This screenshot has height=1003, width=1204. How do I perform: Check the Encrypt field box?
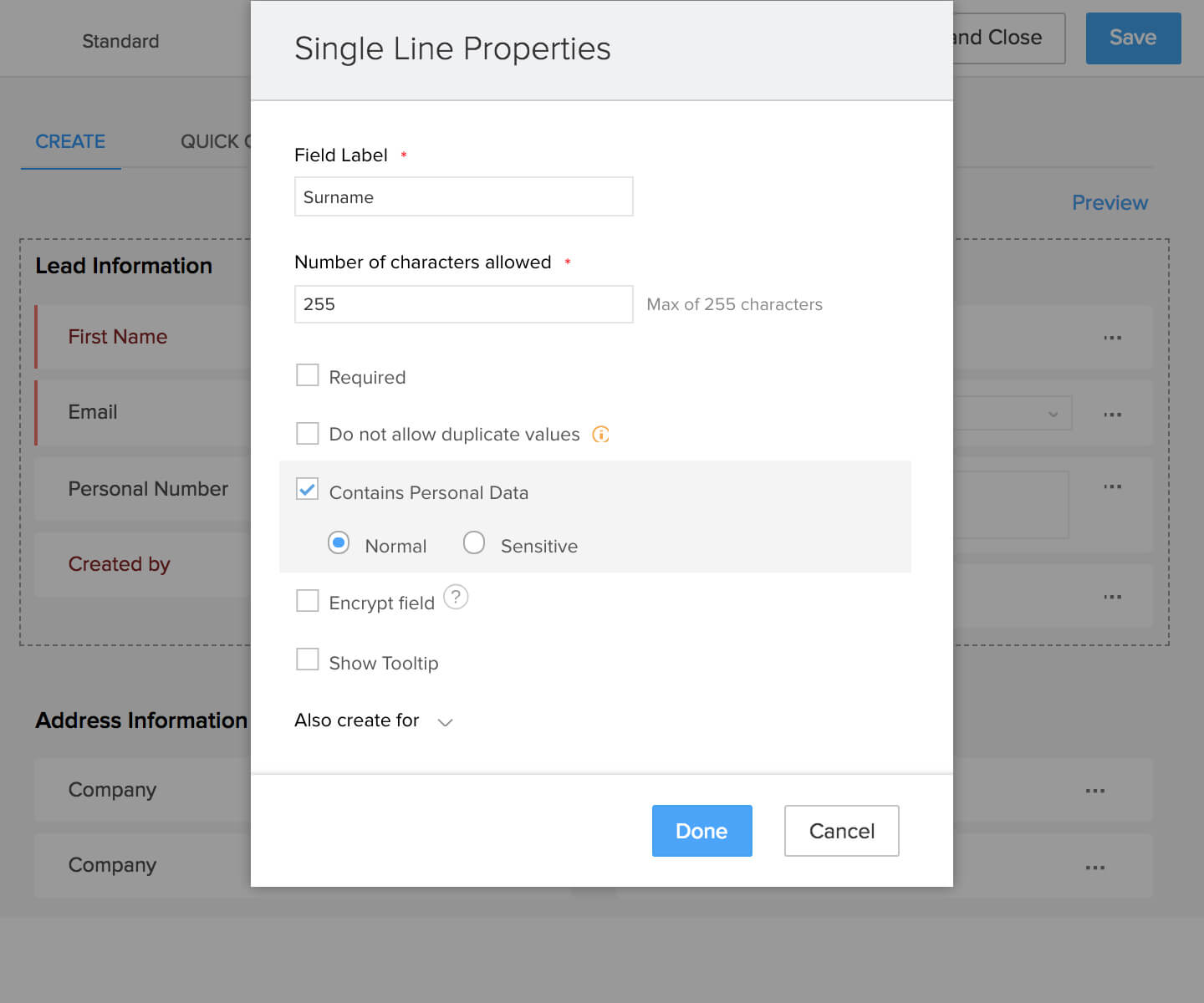(308, 601)
